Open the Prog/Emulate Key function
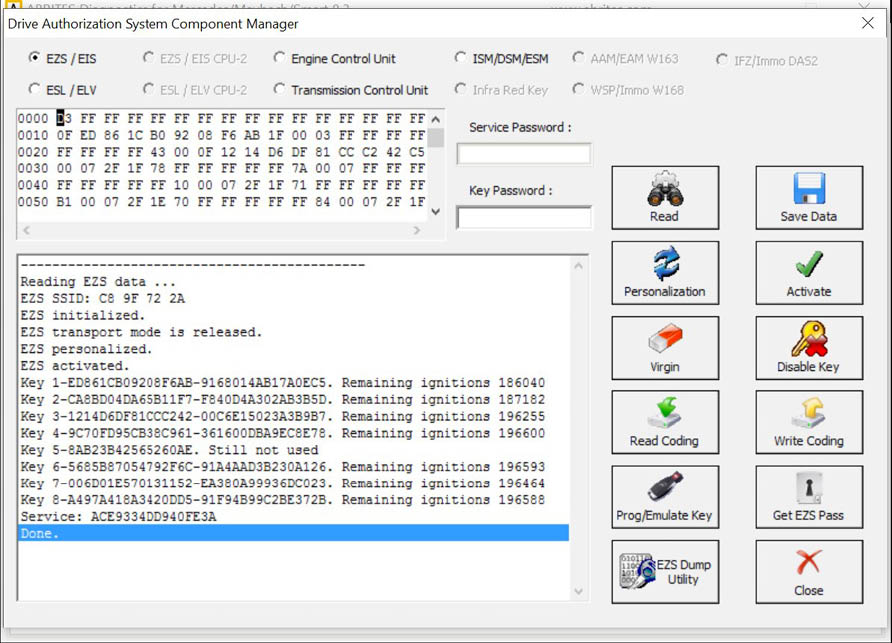 tap(664, 497)
